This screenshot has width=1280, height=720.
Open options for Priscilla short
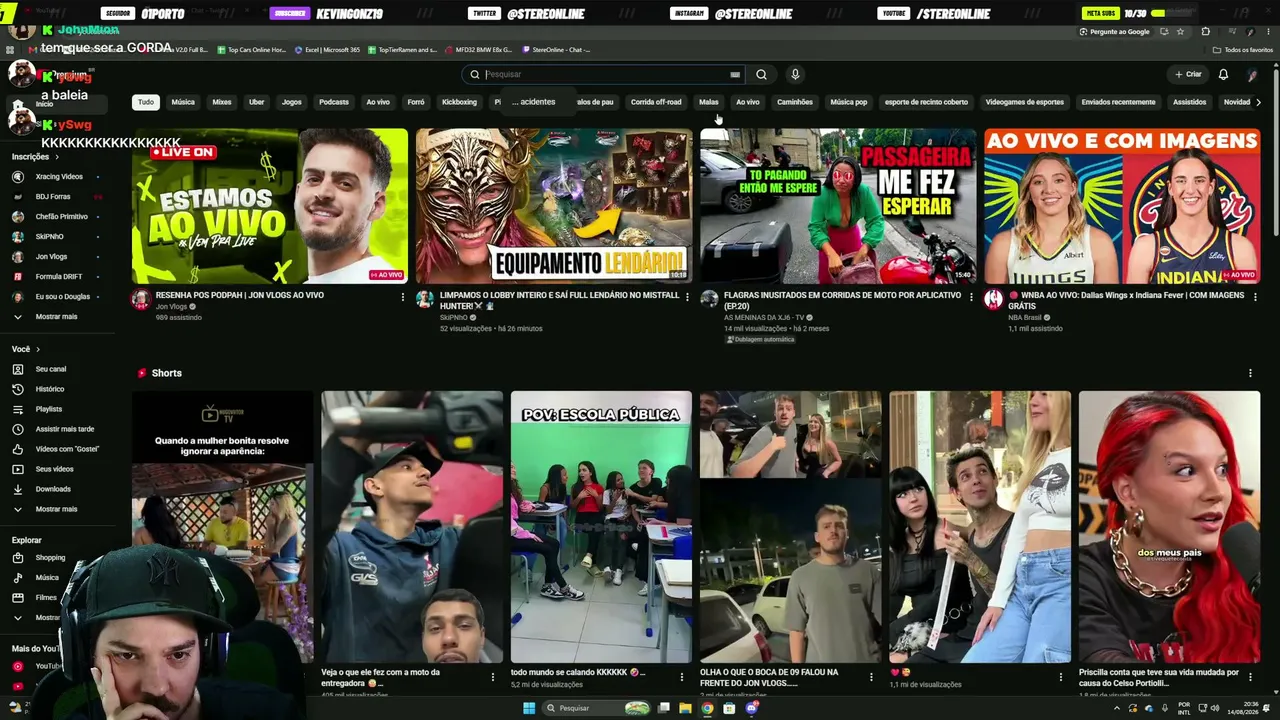coord(1250,677)
